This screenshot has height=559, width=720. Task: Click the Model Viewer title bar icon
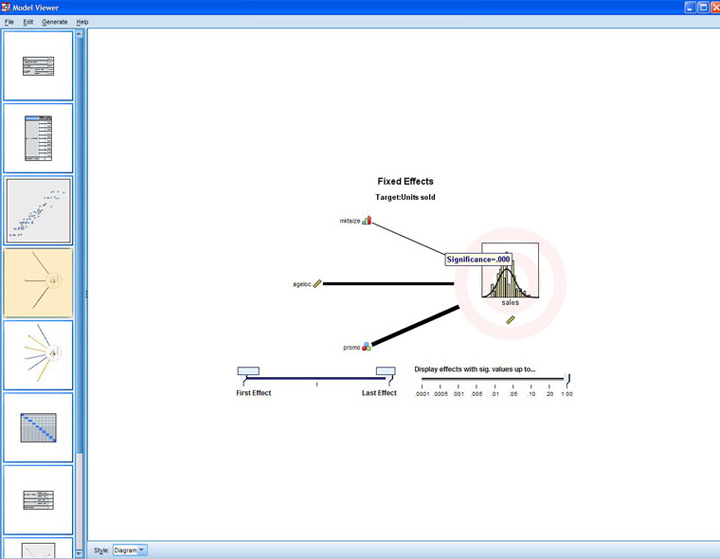[x=7, y=7]
